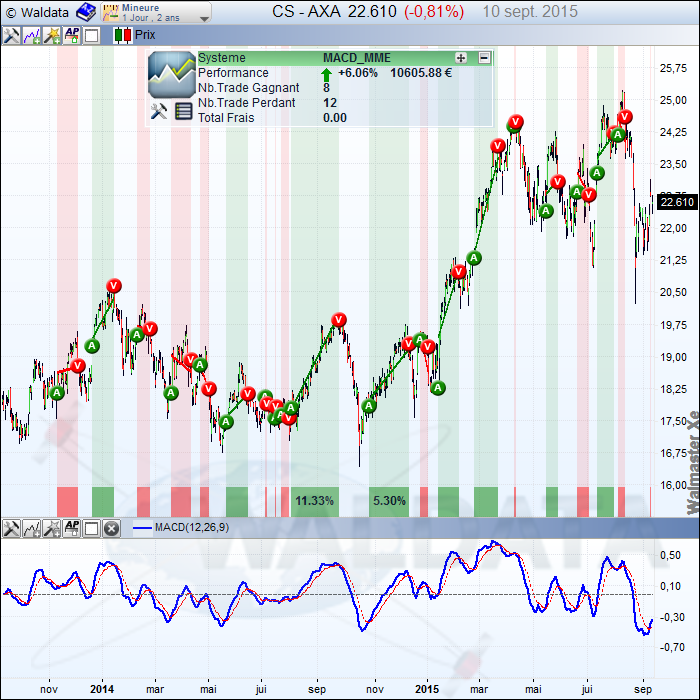700x700 pixels.
Task: Open the A-Z dictionary book icon
Action: tap(85, 12)
